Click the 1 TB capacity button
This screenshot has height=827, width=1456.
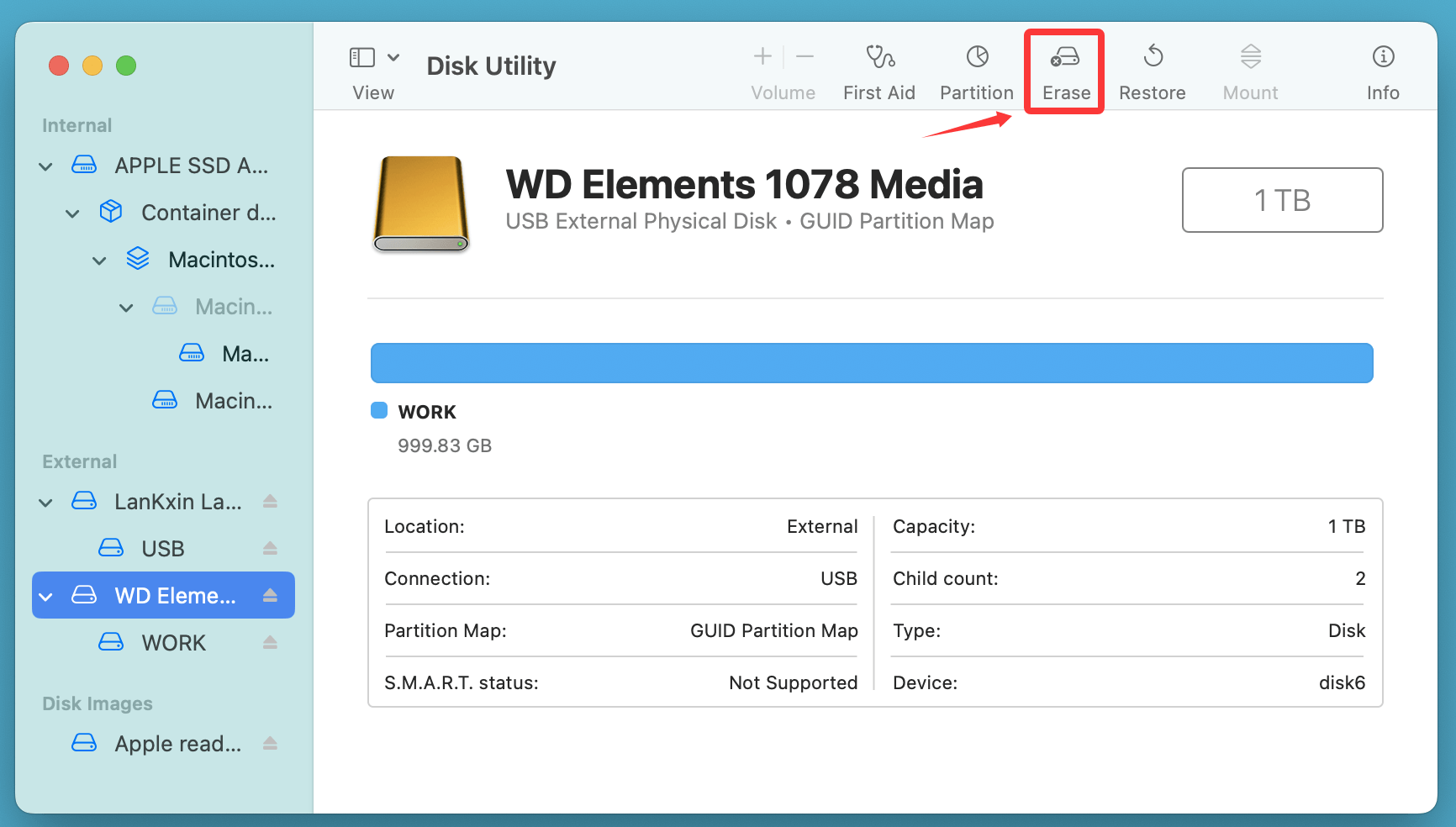(1282, 200)
